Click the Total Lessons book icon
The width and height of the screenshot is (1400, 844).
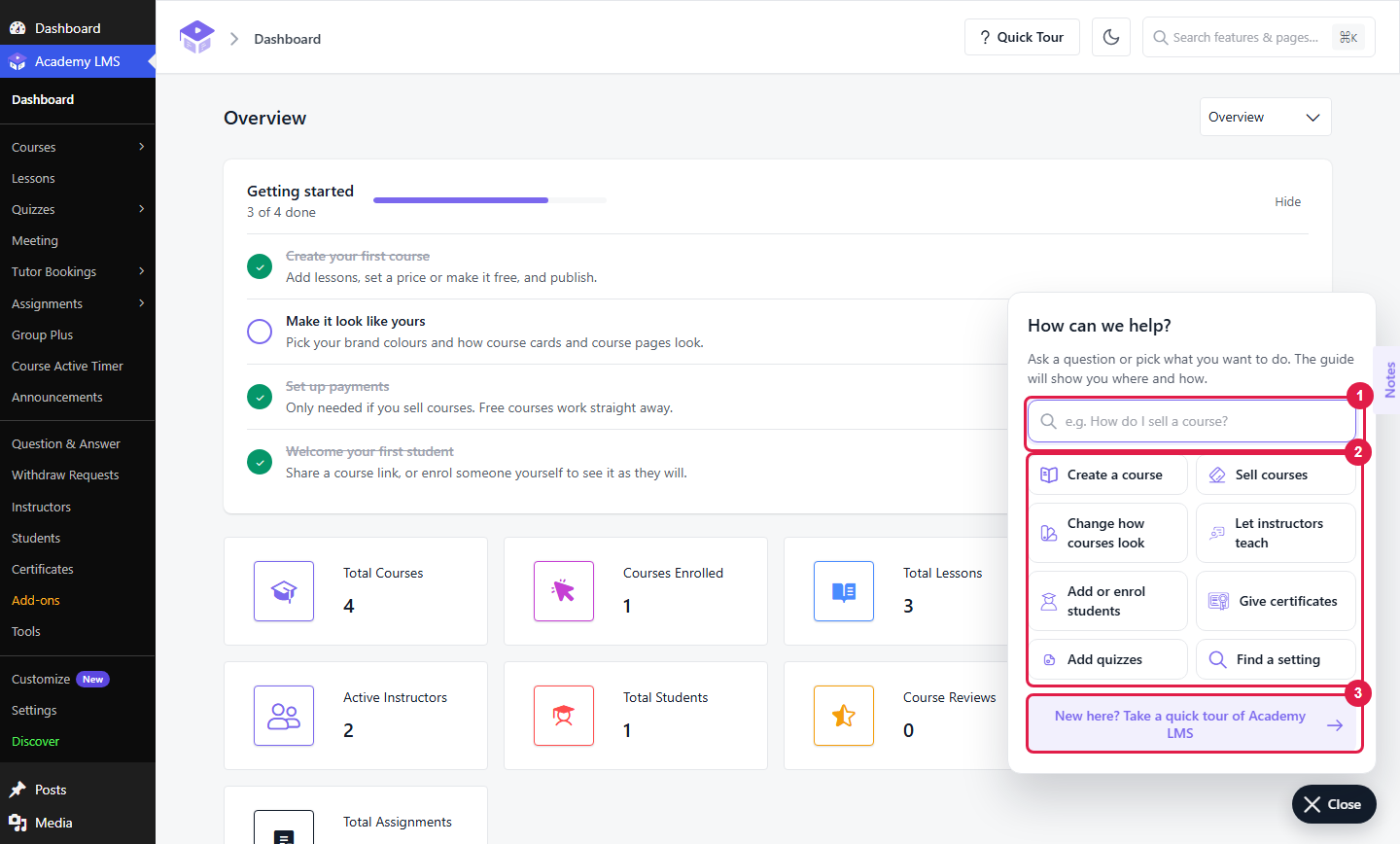tap(844, 591)
